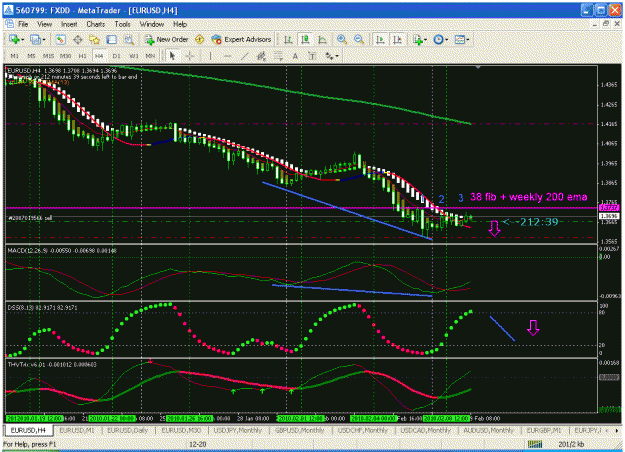This screenshot has width=625, height=452.
Task: Select the text label T tool
Action: 312,56
